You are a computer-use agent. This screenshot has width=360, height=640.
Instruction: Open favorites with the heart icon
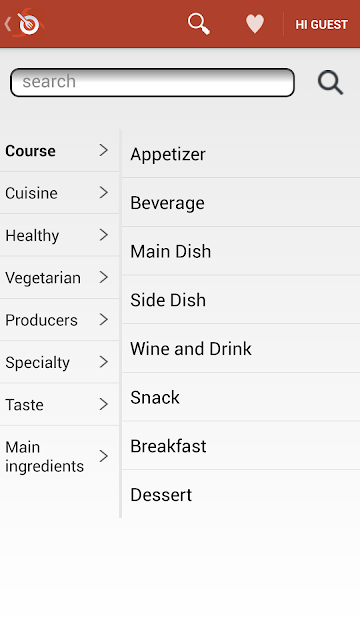255,24
